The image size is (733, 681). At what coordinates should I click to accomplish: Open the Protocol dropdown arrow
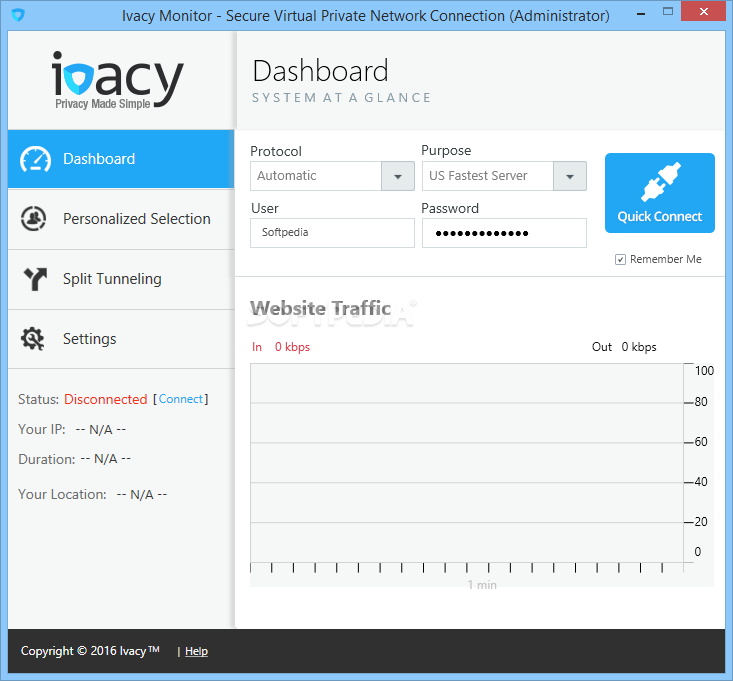coord(398,176)
